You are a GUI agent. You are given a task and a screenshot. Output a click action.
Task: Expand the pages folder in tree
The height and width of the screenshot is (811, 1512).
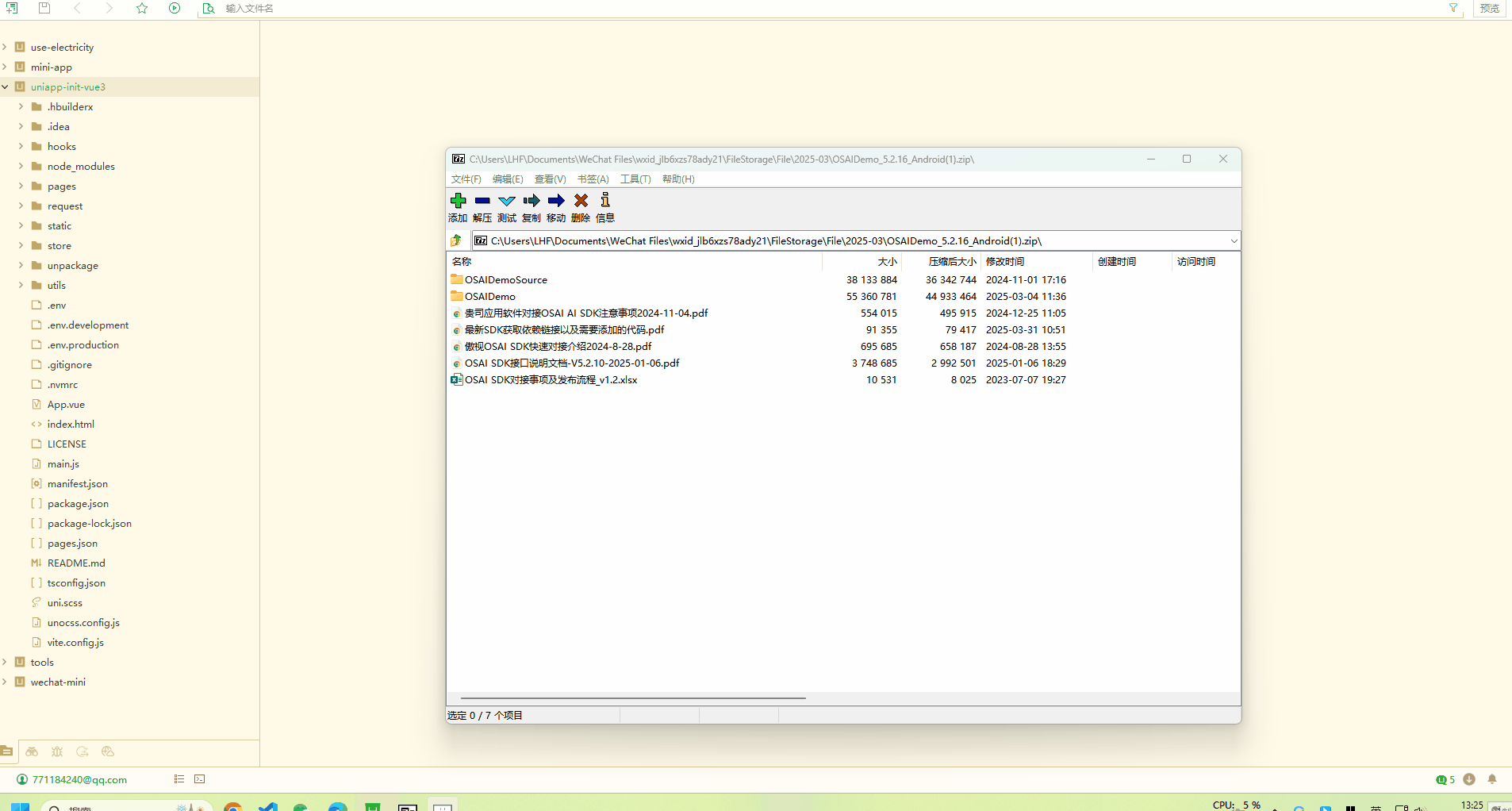21,186
